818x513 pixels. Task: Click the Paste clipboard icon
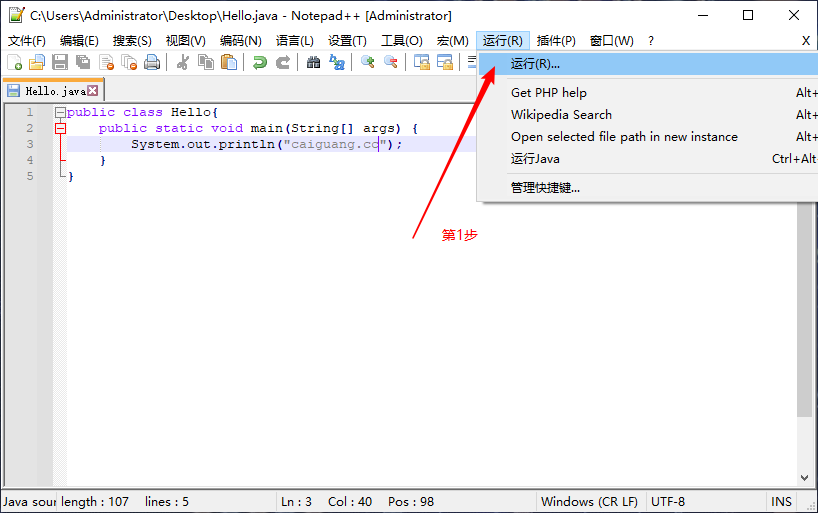229,62
